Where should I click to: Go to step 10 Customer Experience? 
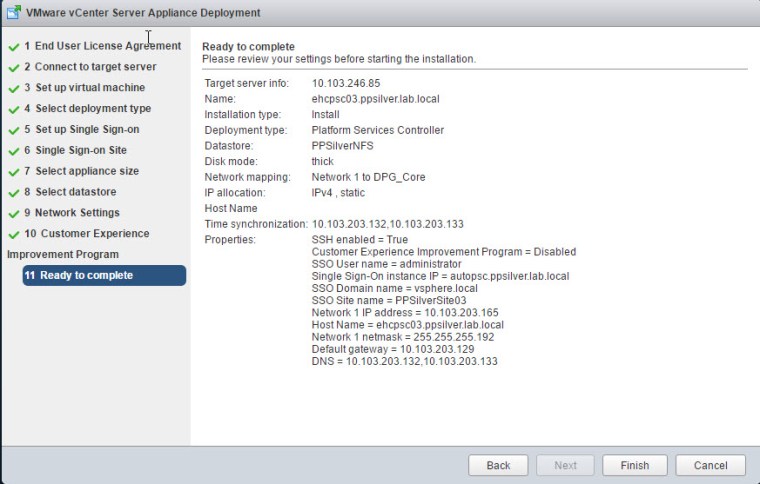pyautogui.click(x=87, y=233)
